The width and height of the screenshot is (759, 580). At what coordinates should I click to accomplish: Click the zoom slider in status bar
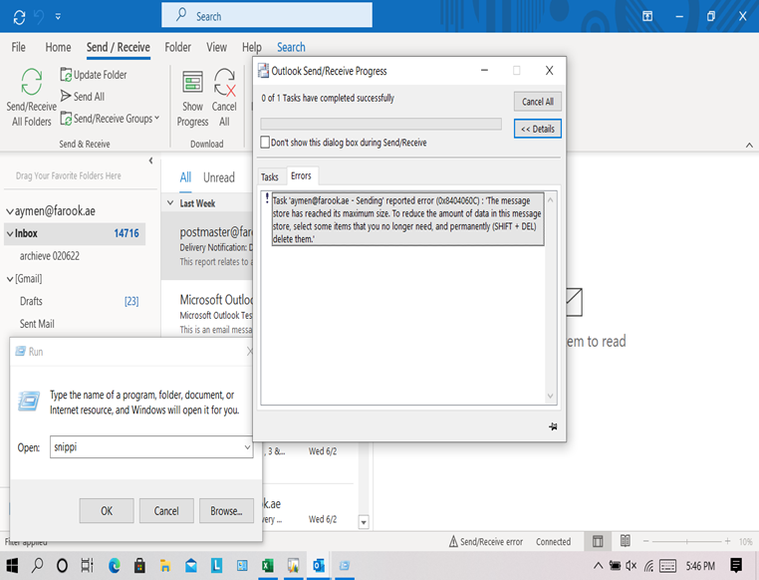tap(686, 541)
